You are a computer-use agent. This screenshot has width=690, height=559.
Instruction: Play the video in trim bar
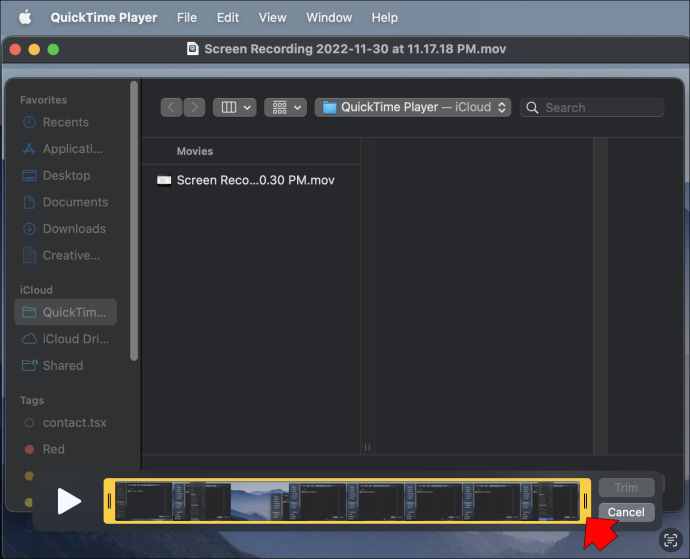tap(69, 501)
